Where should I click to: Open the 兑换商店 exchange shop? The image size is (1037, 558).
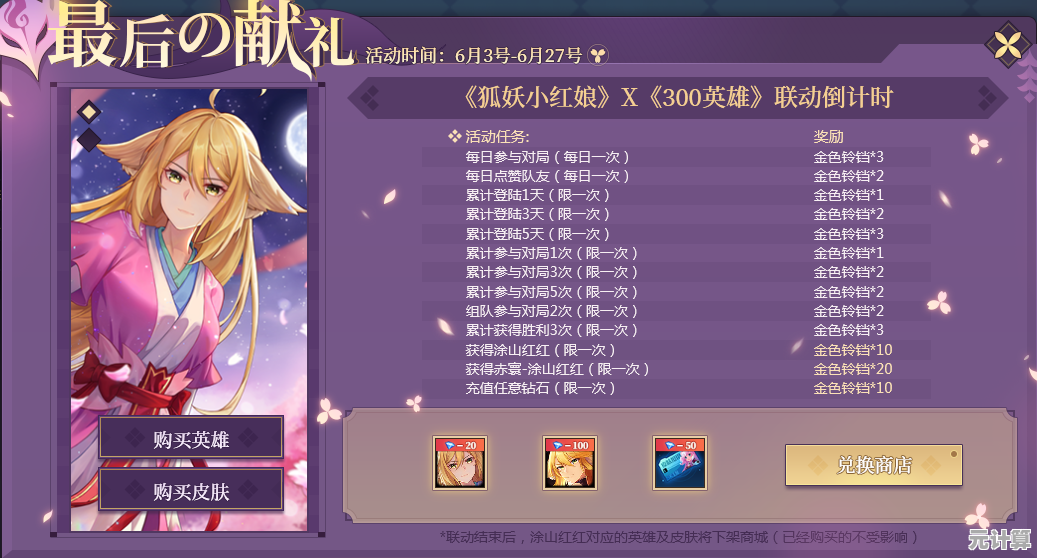point(874,465)
